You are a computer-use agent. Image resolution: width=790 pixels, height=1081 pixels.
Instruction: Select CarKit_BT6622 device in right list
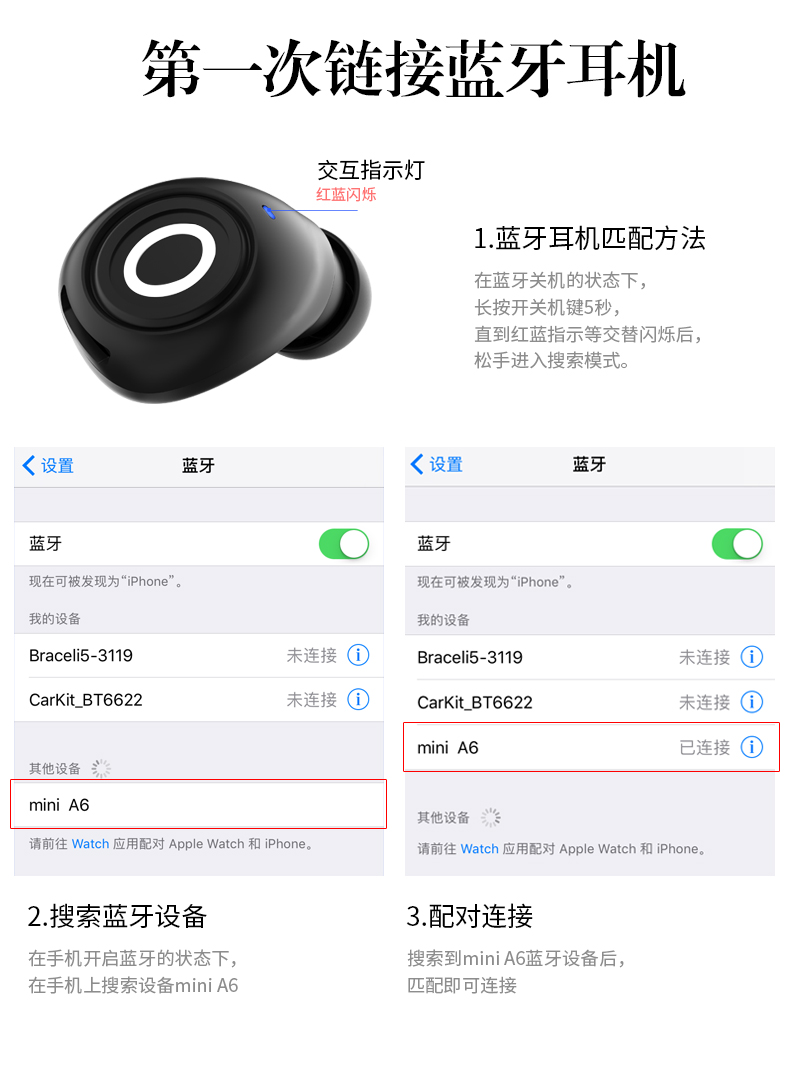[x=590, y=702]
